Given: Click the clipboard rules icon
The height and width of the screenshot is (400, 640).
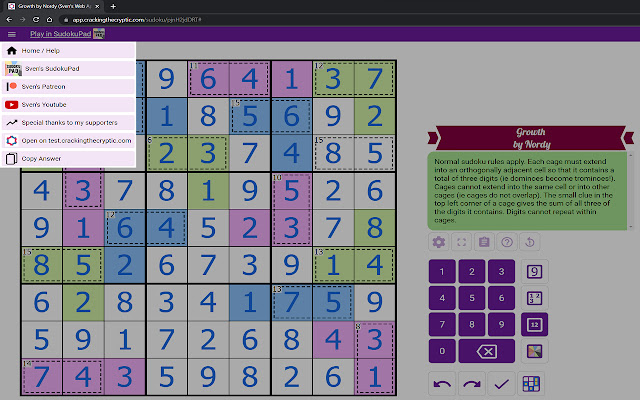Looking at the screenshot, I should pyautogui.click(x=484, y=241).
